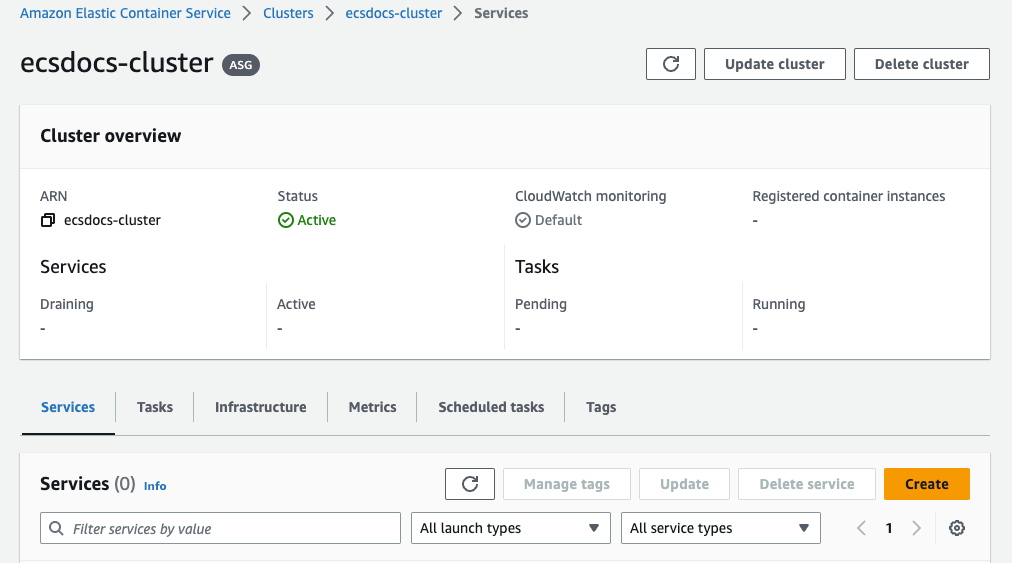Click the Delete cluster button

(921, 64)
